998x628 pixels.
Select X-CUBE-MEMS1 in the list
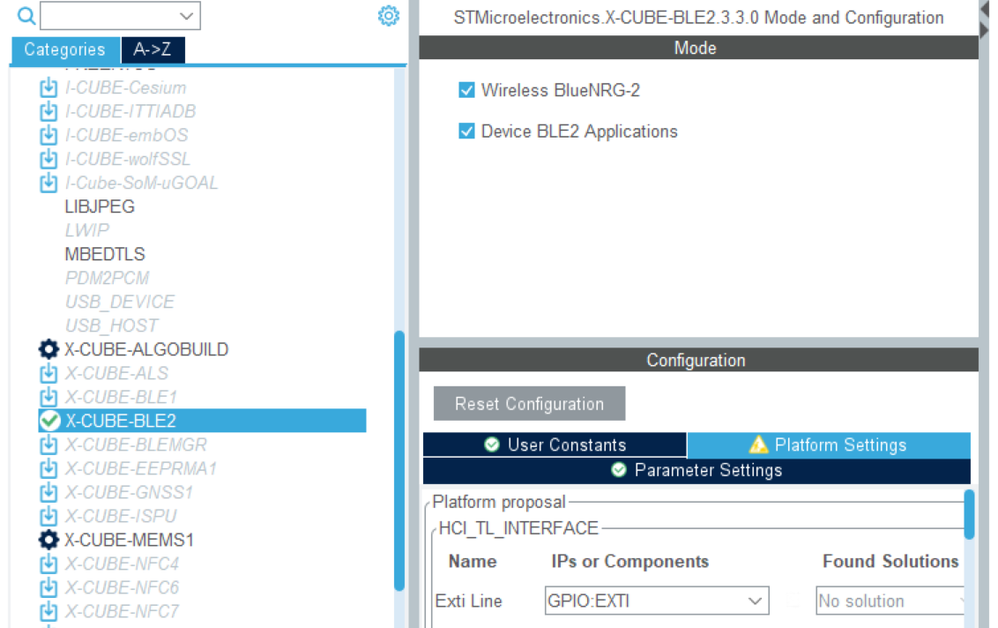coord(129,540)
